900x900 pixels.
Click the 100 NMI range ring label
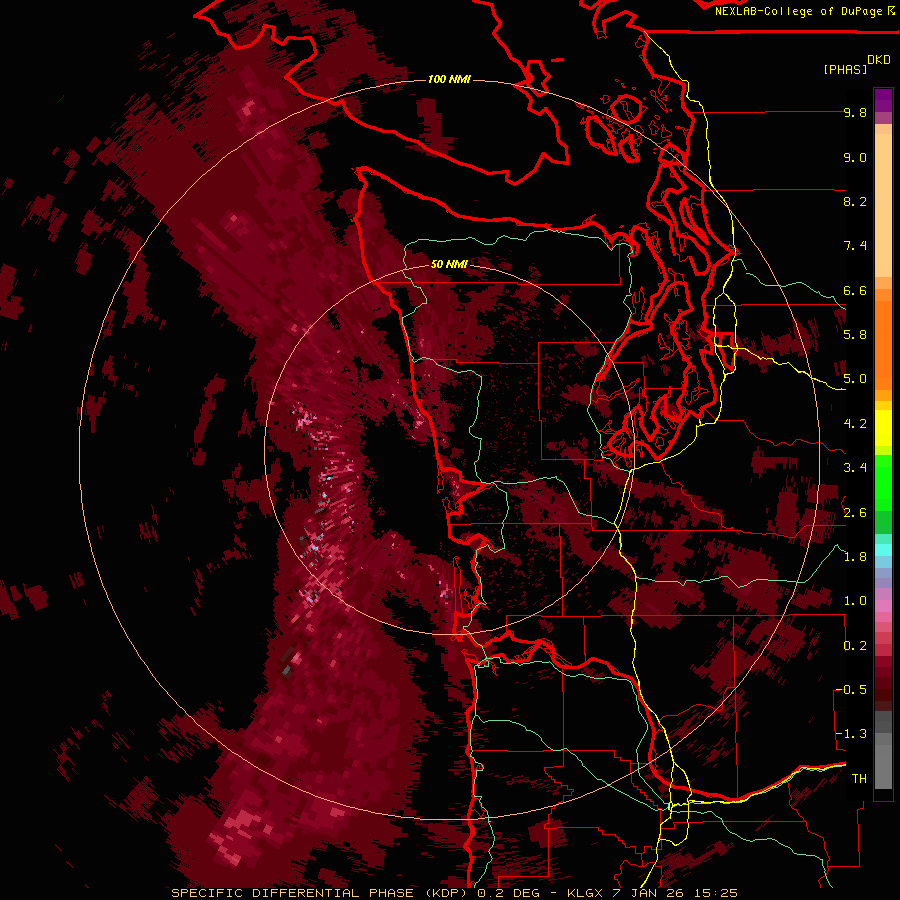coord(449,79)
